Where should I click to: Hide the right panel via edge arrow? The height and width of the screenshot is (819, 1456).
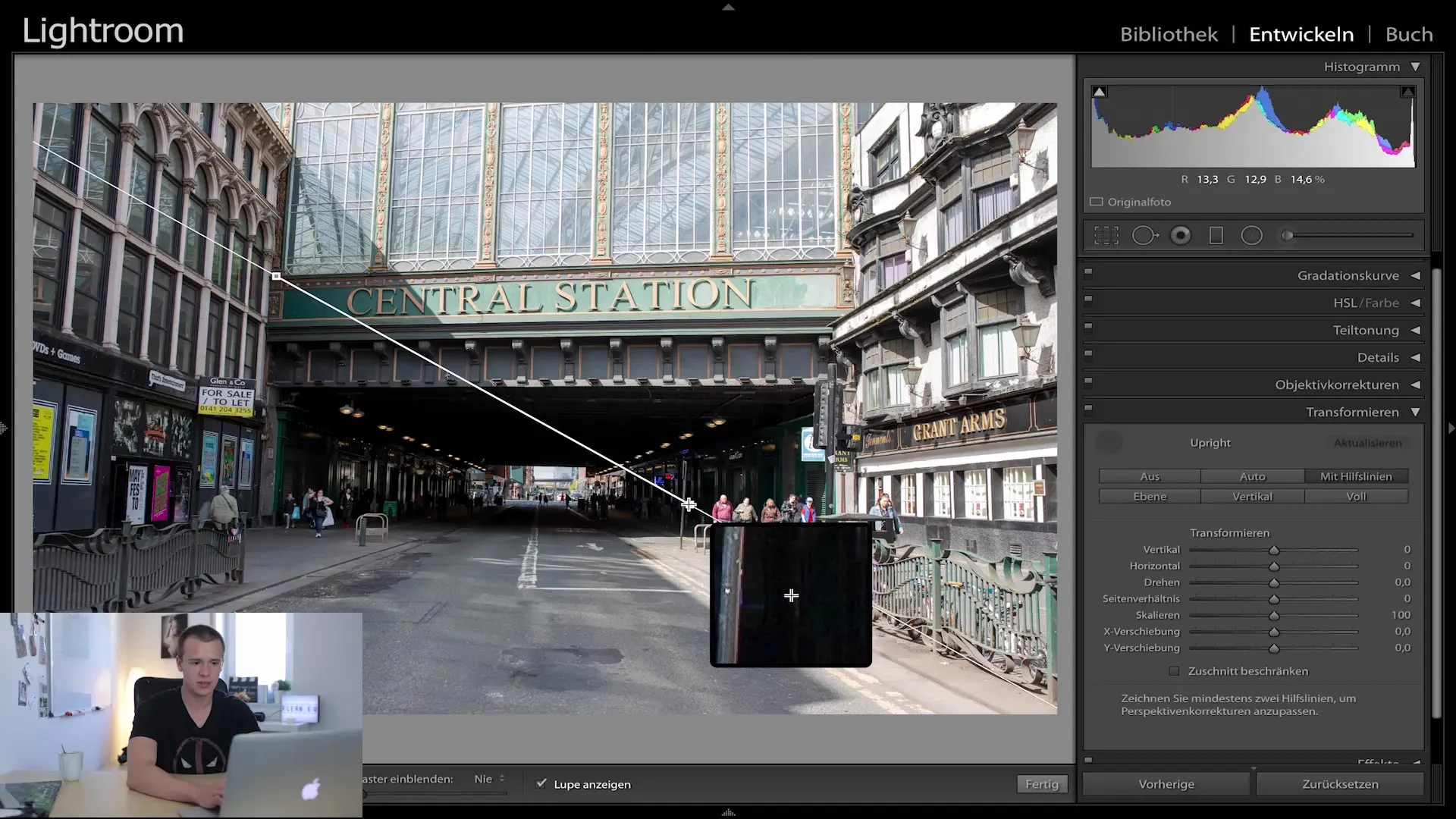pyautogui.click(x=1451, y=428)
